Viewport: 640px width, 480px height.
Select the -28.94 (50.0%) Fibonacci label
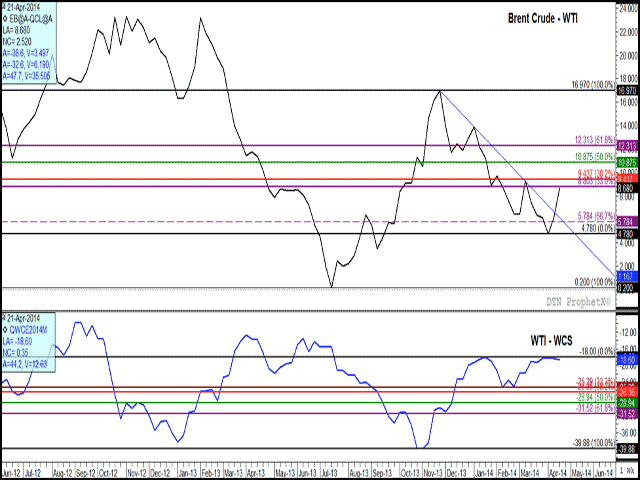(x=595, y=397)
